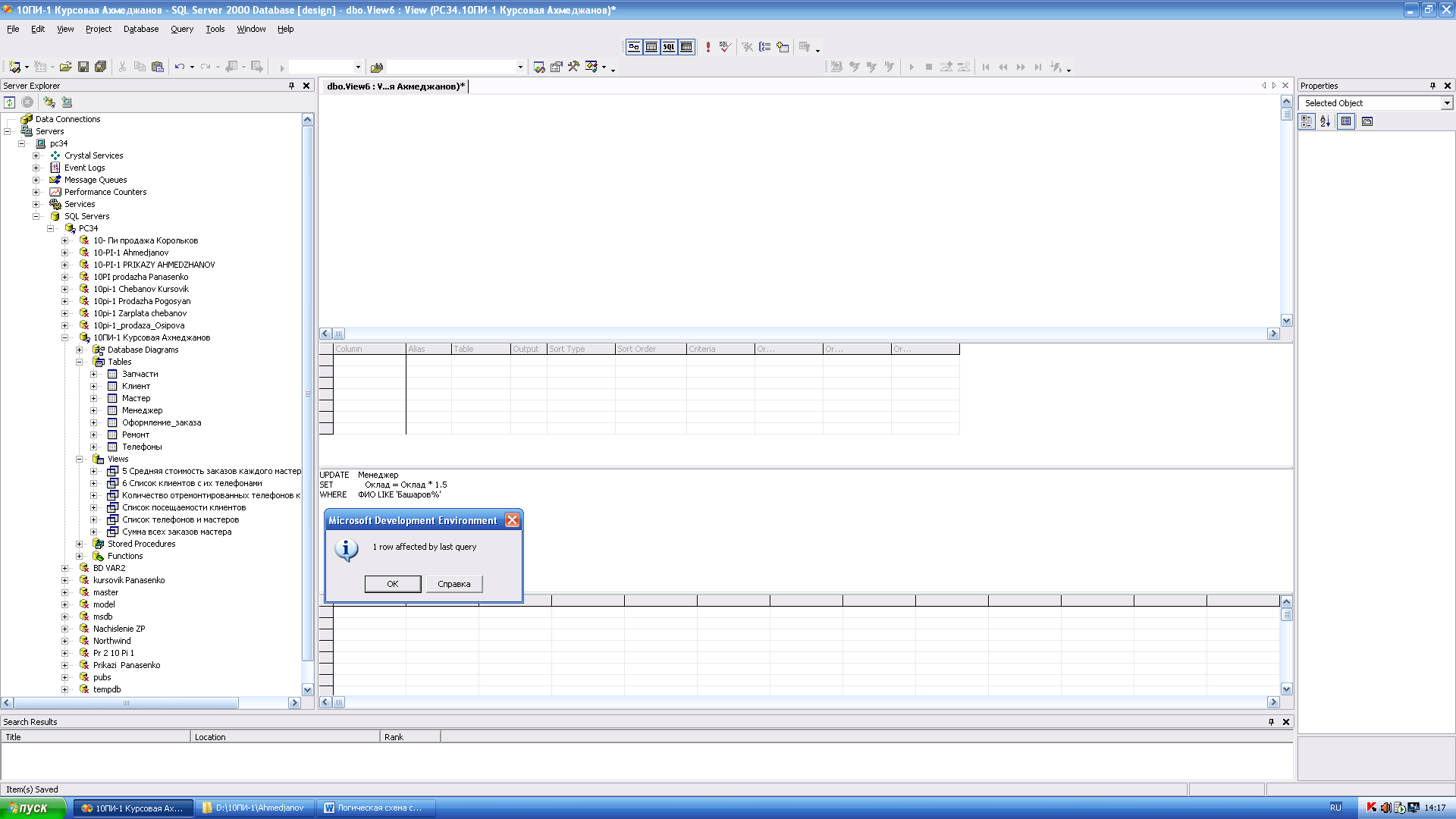The image size is (1456, 819).
Task: Toggle the Show Diagram Pane button
Action: 634,47
